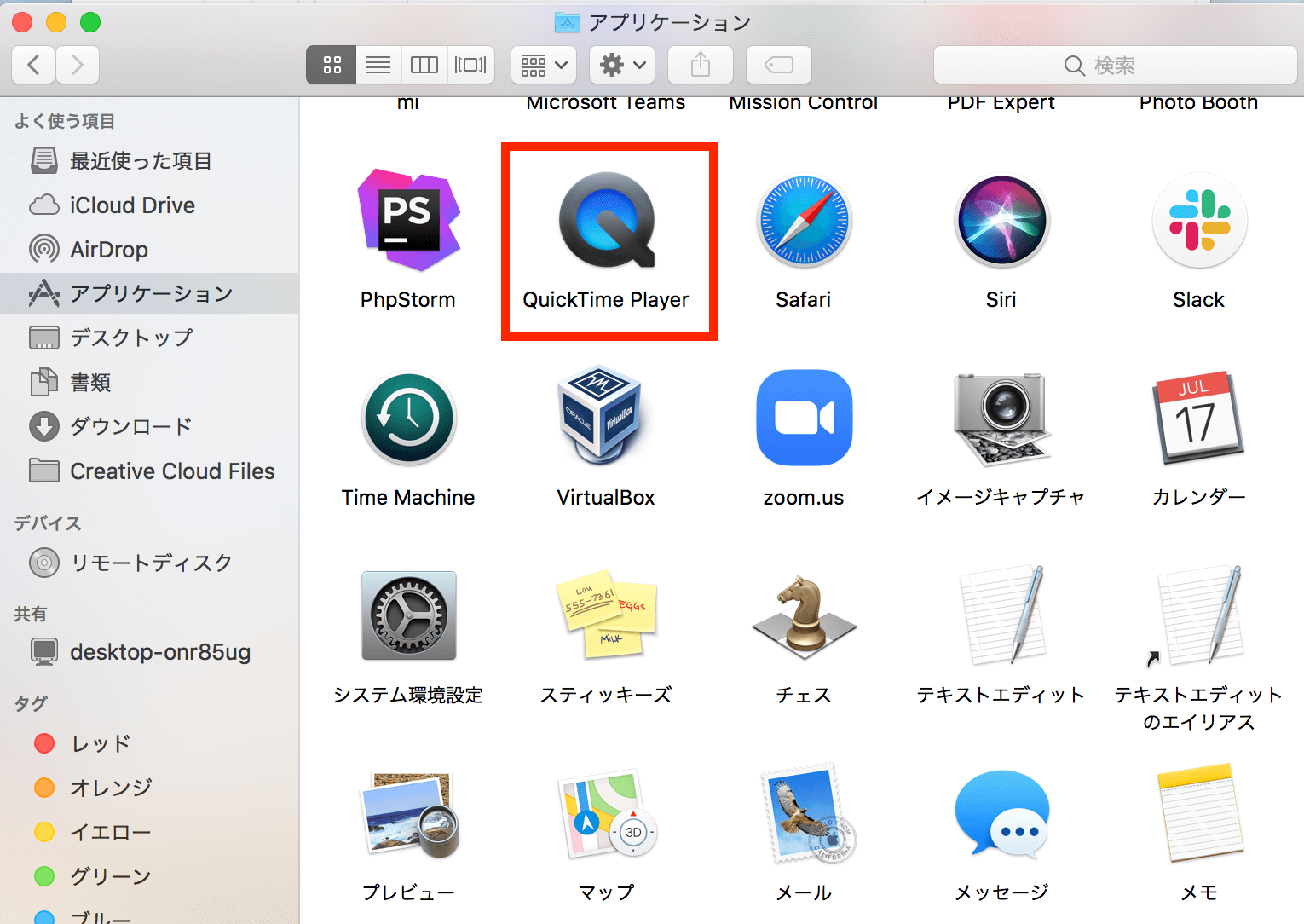The image size is (1304, 924).
Task: Select リモートディスク under デバイス
Action: pos(149,563)
